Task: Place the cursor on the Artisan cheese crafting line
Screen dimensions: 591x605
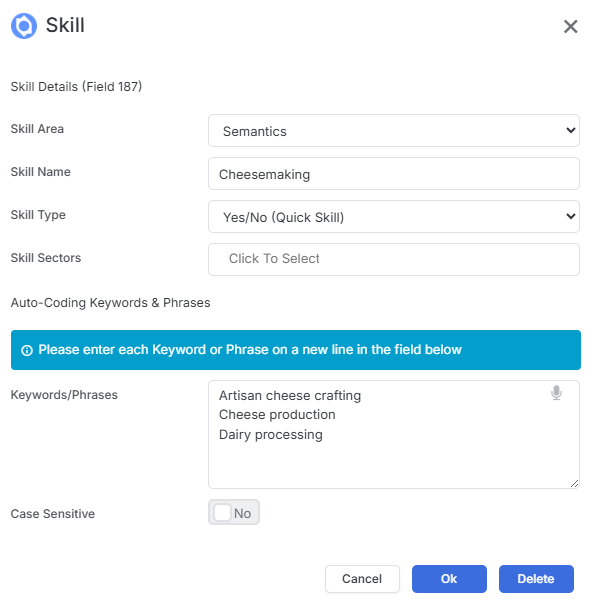Action: click(290, 395)
